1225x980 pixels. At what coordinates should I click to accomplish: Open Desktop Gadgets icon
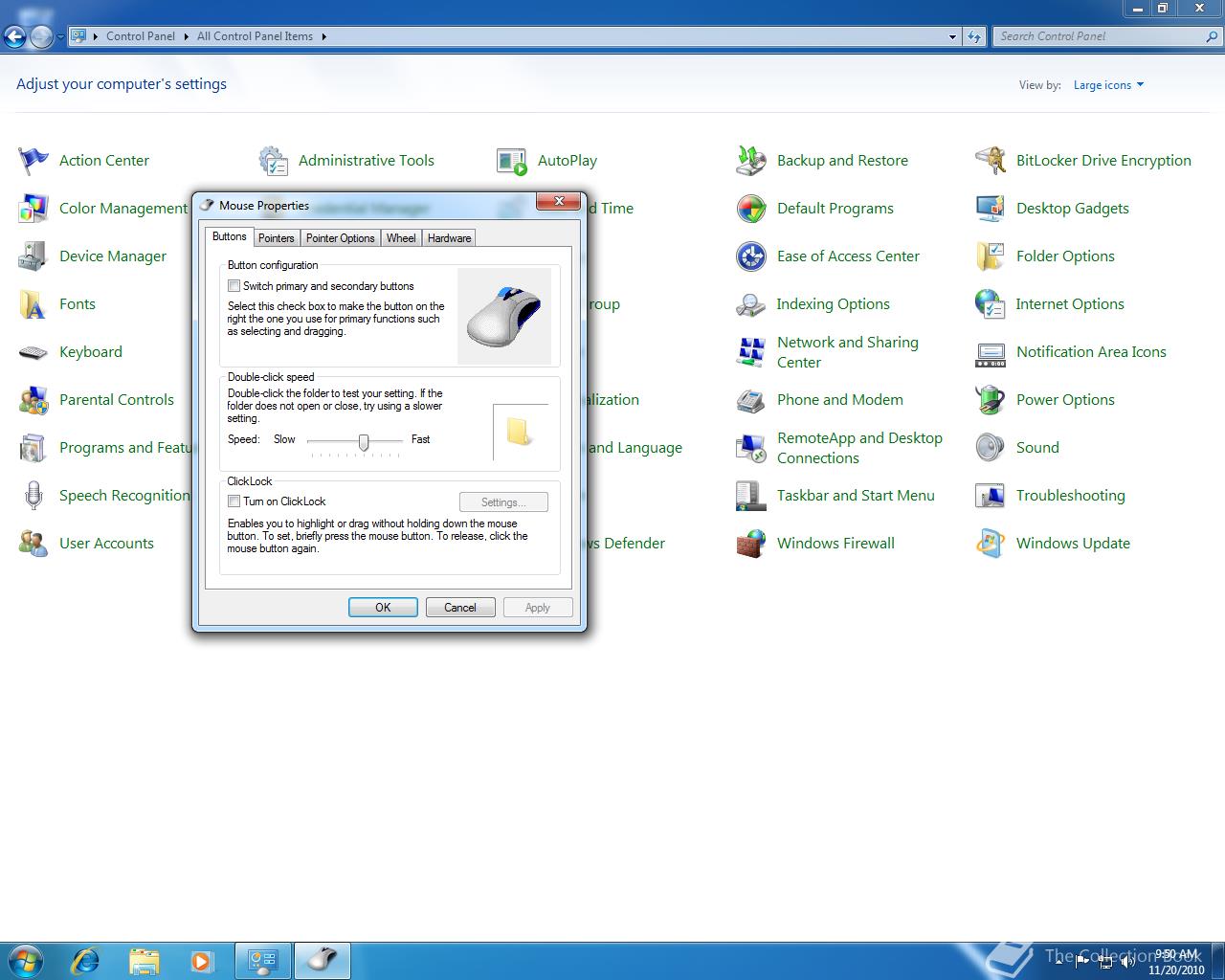[991, 209]
